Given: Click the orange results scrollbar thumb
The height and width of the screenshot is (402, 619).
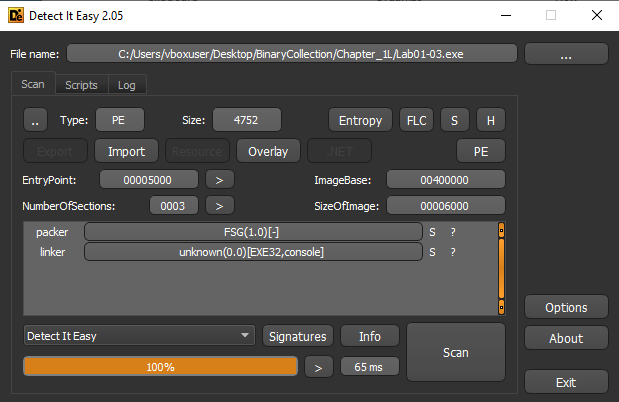Looking at the screenshot, I should click(501, 269).
